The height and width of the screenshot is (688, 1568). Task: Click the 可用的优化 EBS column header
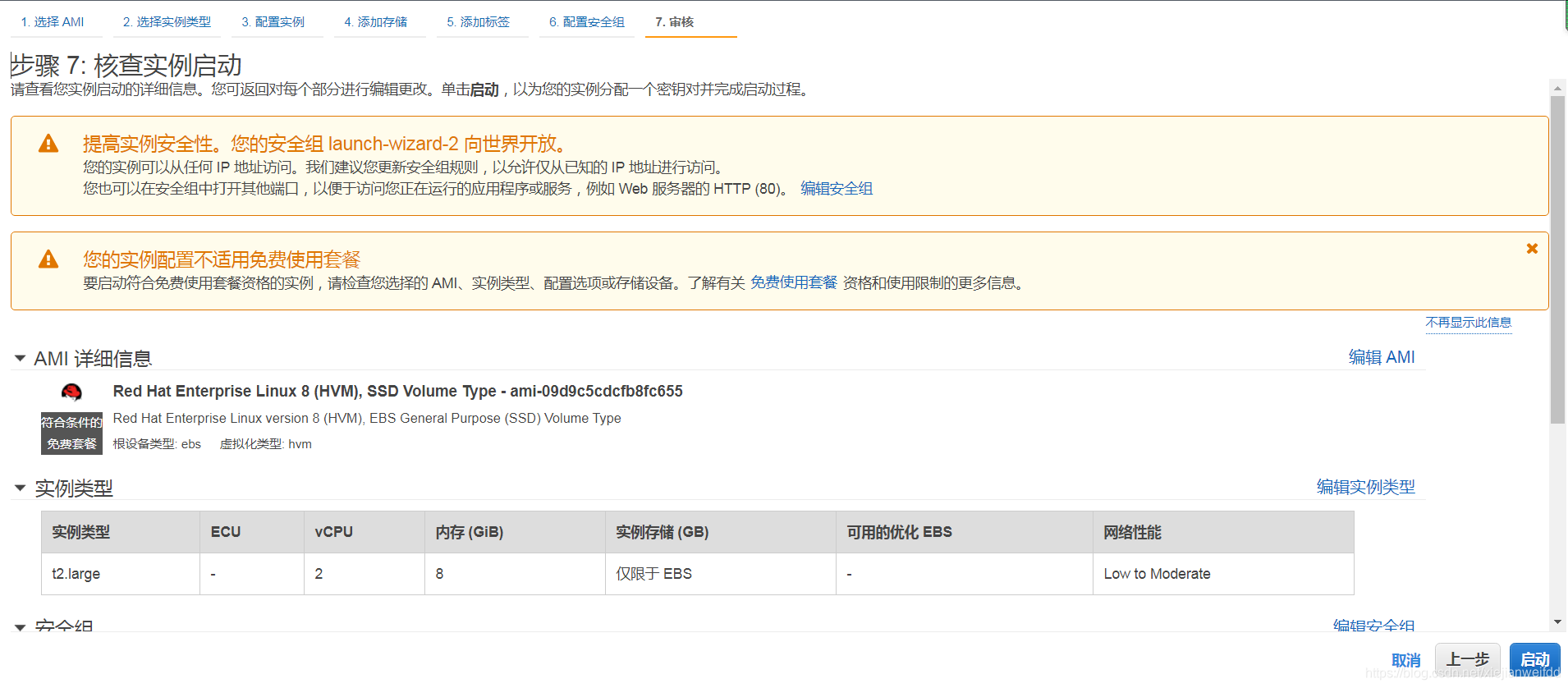click(x=965, y=532)
